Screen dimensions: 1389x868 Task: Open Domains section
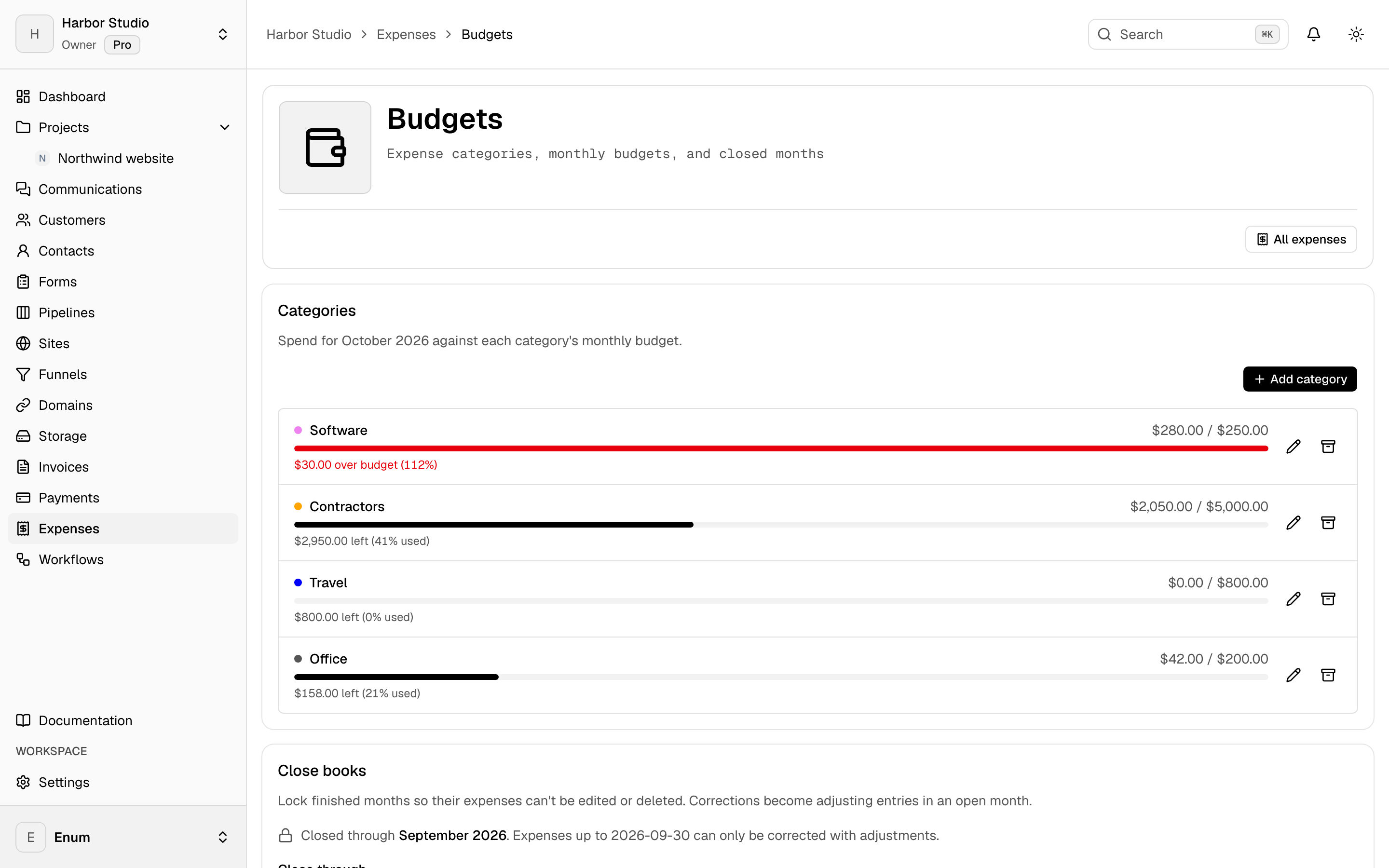click(123, 405)
